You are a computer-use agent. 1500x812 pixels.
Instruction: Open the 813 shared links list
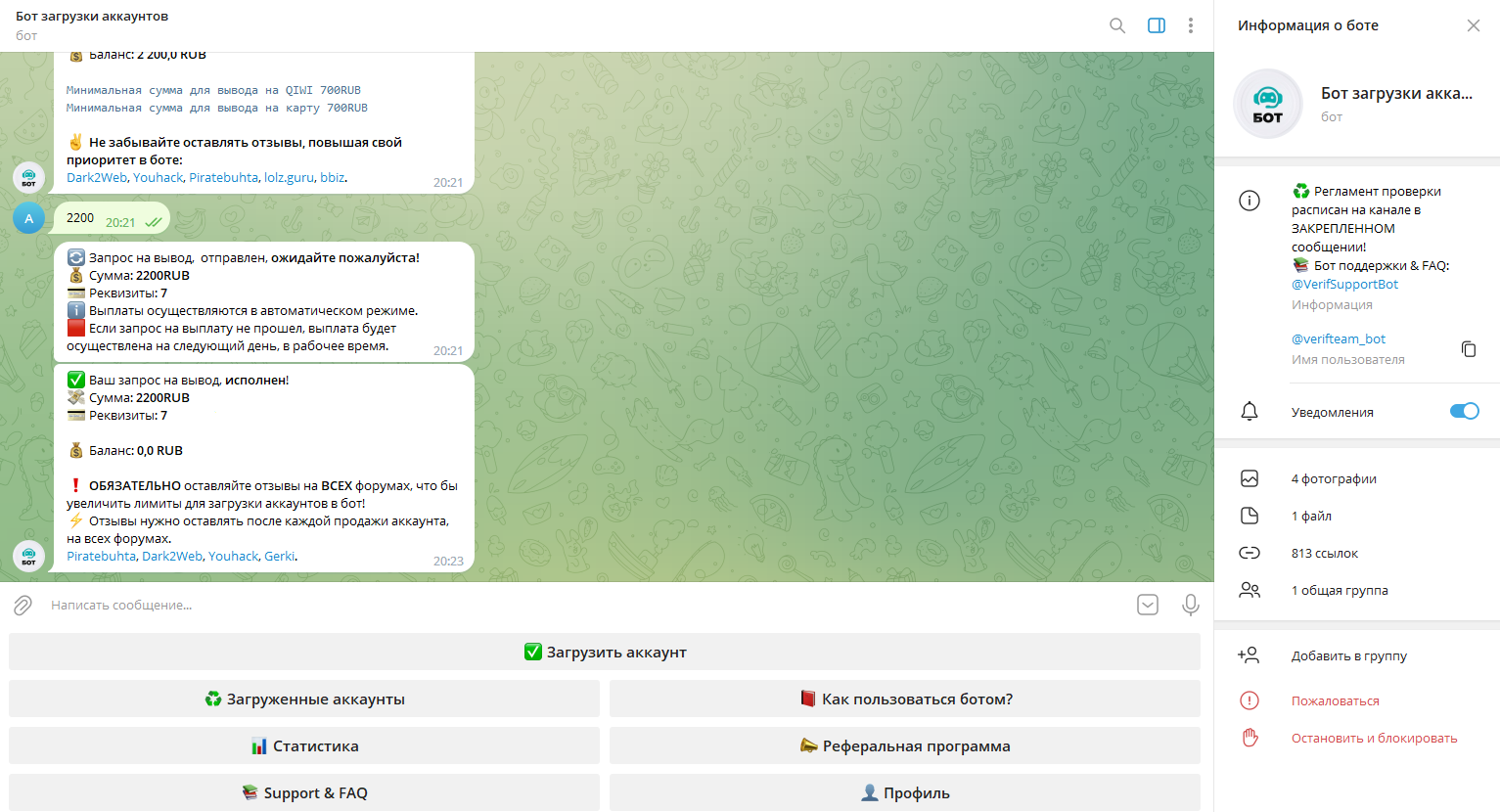[x=1324, y=553]
